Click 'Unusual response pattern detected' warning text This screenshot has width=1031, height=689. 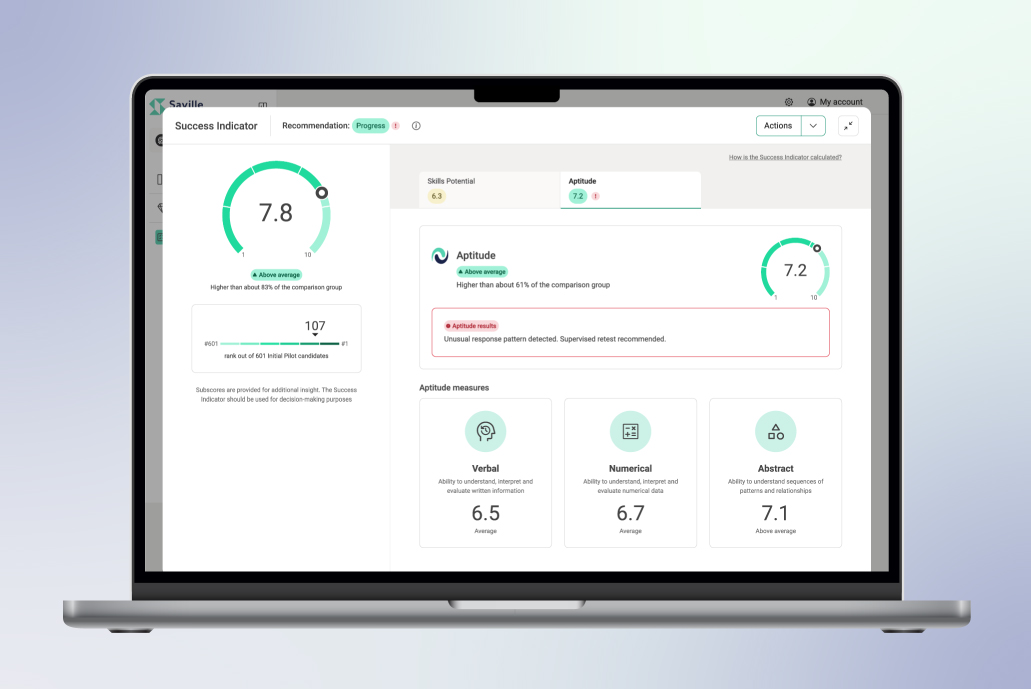555,339
